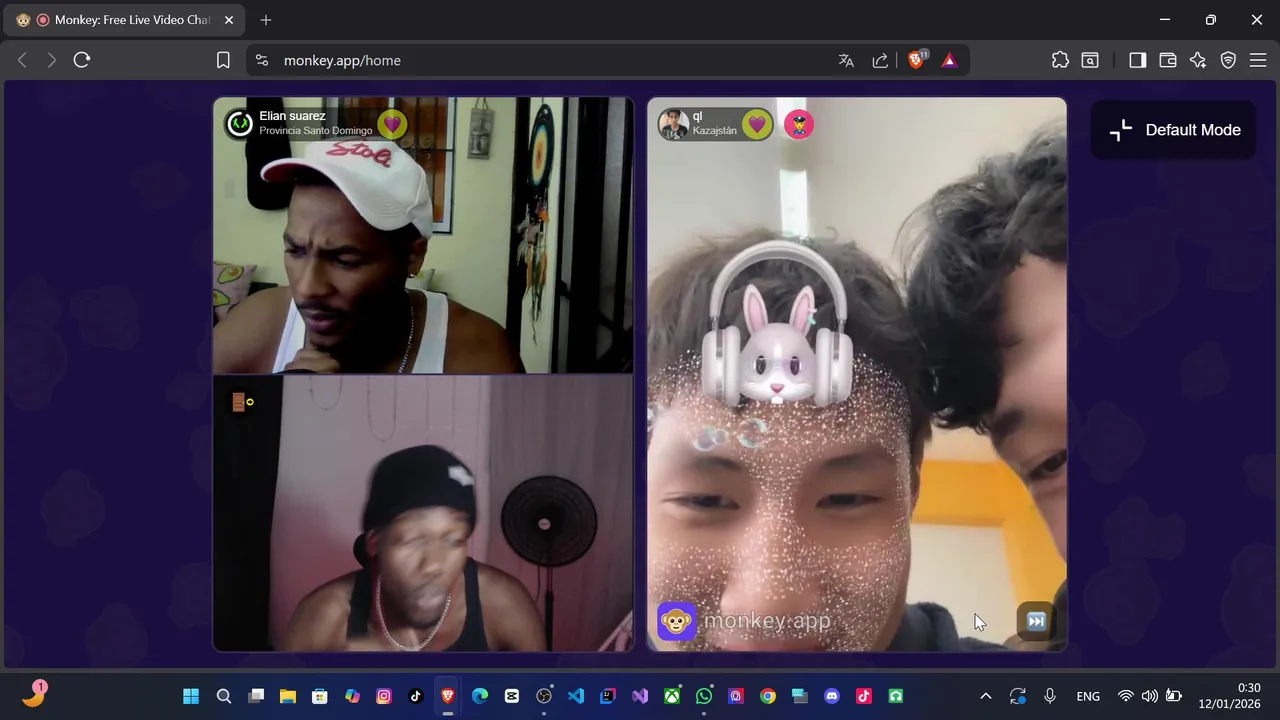Image resolution: width=1280 pixels, height=720 pixels.
Task: Click the pink report icon beside ql
Action: [x=799, y=124]
